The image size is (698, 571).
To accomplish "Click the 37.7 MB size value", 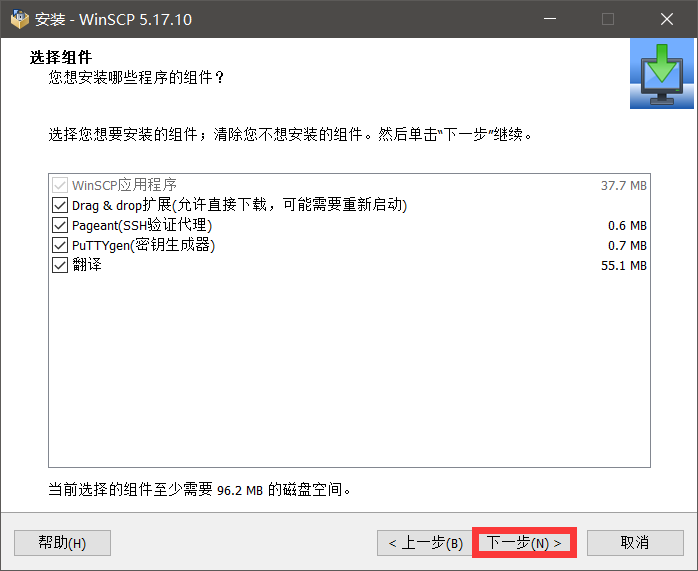I will click(x=624, y=186).
